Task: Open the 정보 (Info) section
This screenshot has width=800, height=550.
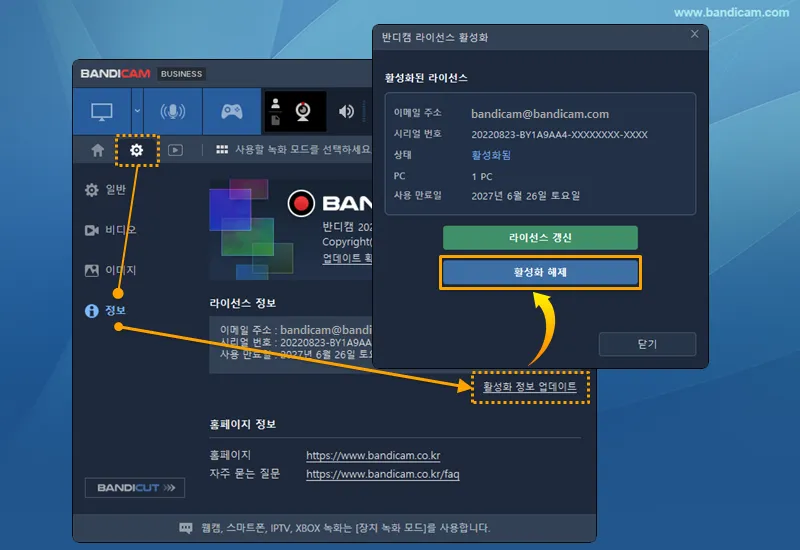Action: pyautogui.click(x=105, y=310)
